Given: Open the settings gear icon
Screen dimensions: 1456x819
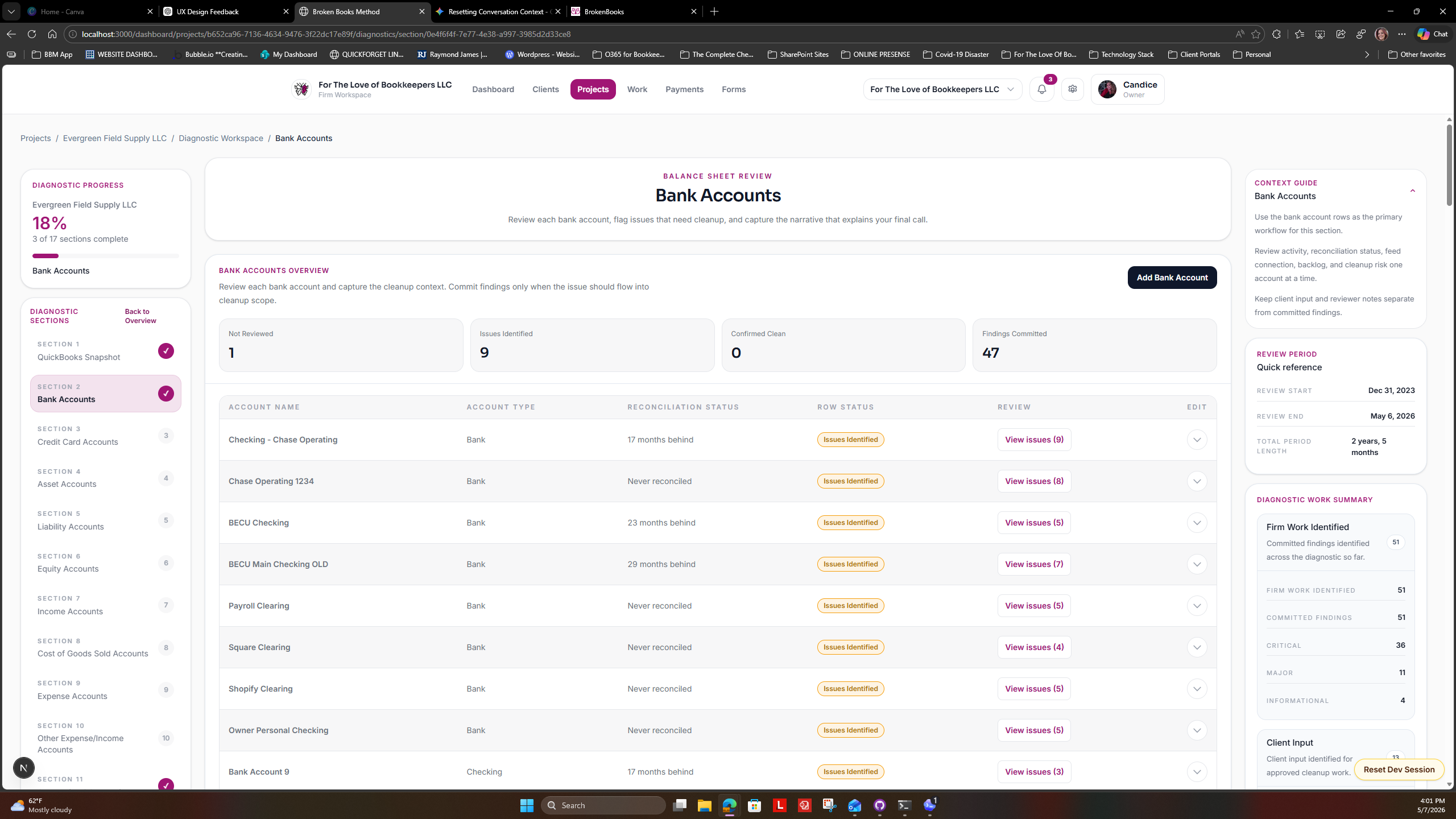Looking at the screenshot, I should pyautogui.click(x=1073, y=89).
